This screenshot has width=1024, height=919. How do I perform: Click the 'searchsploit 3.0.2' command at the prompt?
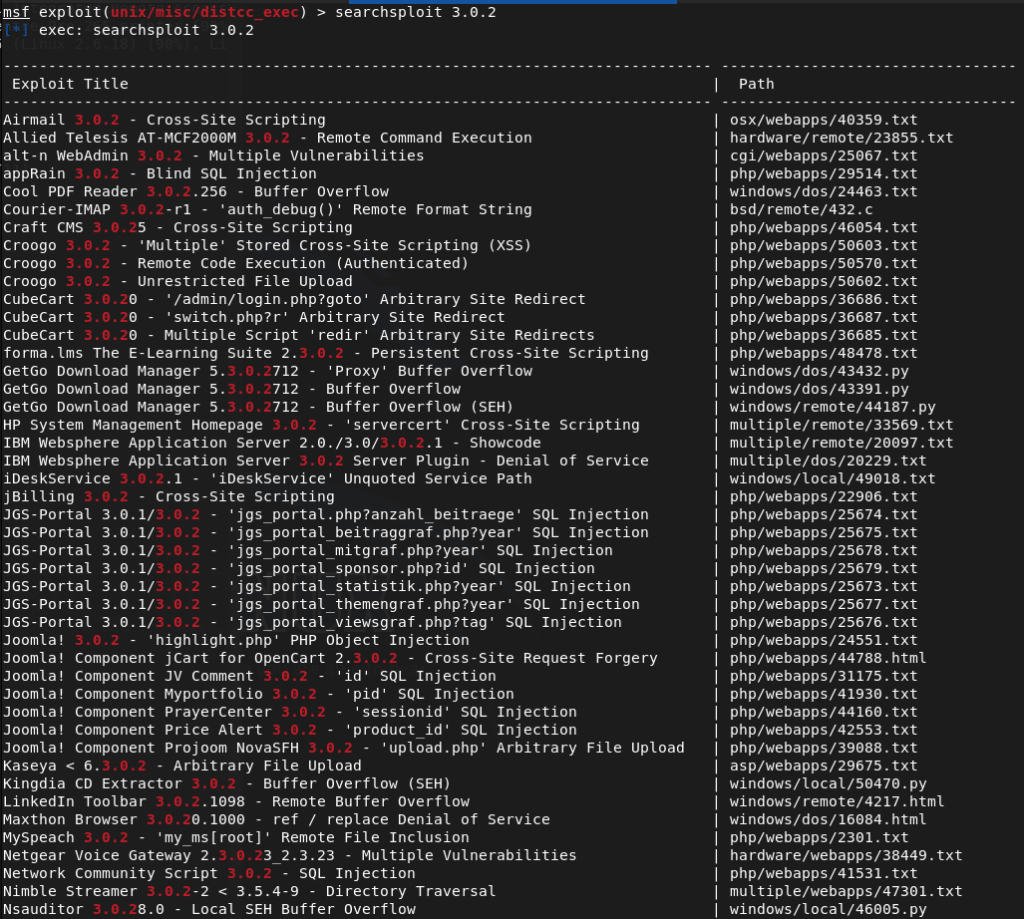[x=415, y=12]
